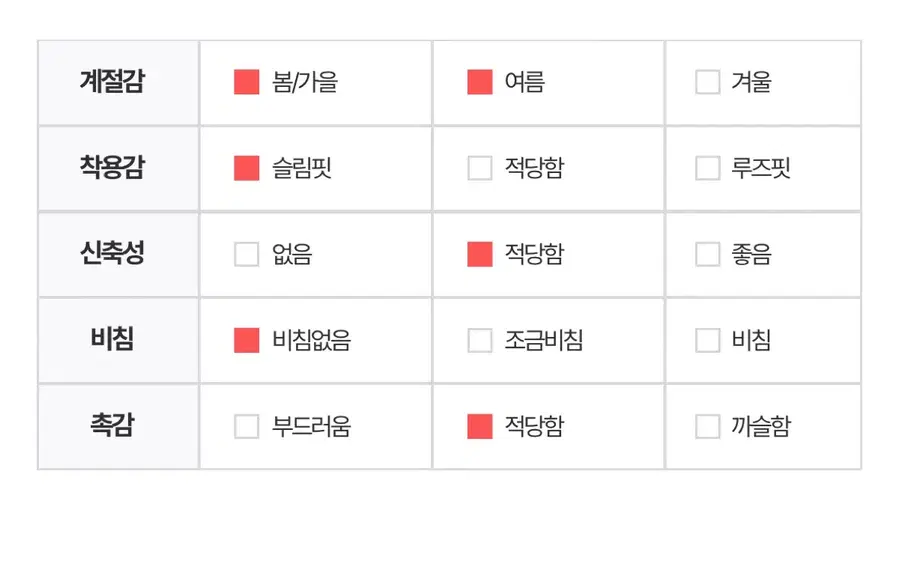Viewport: 899px width, 561px height.
Task: Uncheck the 봄/가을 checkbox
Action: 246,82
